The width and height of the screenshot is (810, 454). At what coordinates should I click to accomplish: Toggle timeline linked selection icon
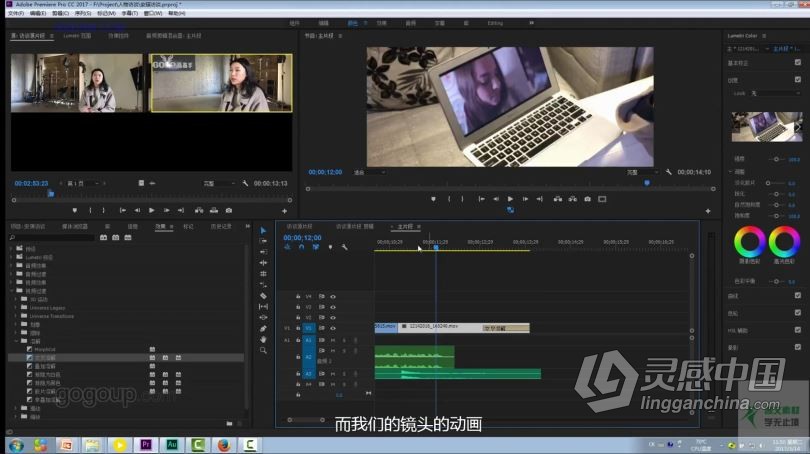(316, 247)
